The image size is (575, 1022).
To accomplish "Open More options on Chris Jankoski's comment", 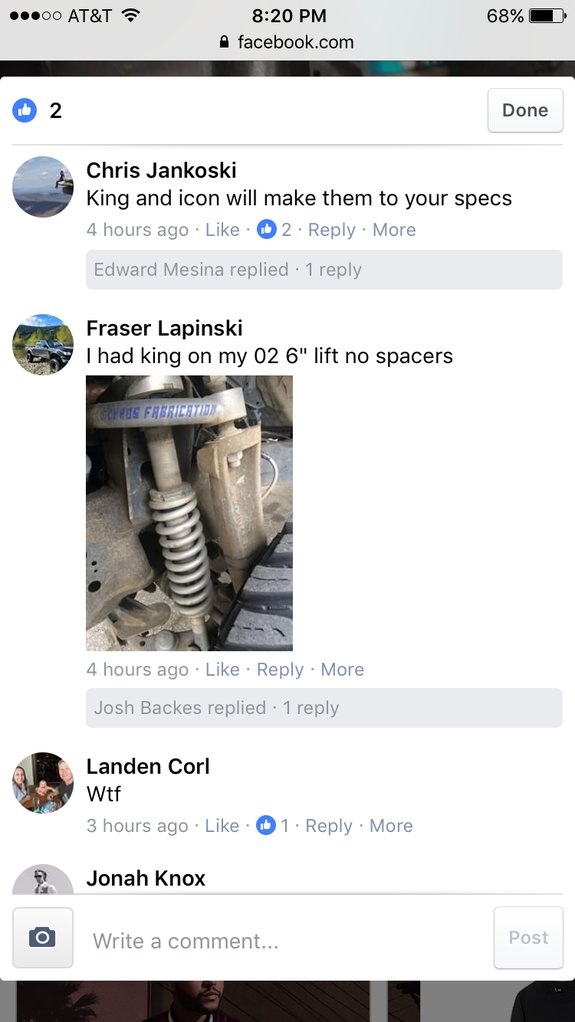I will click(x=394, y=229).
